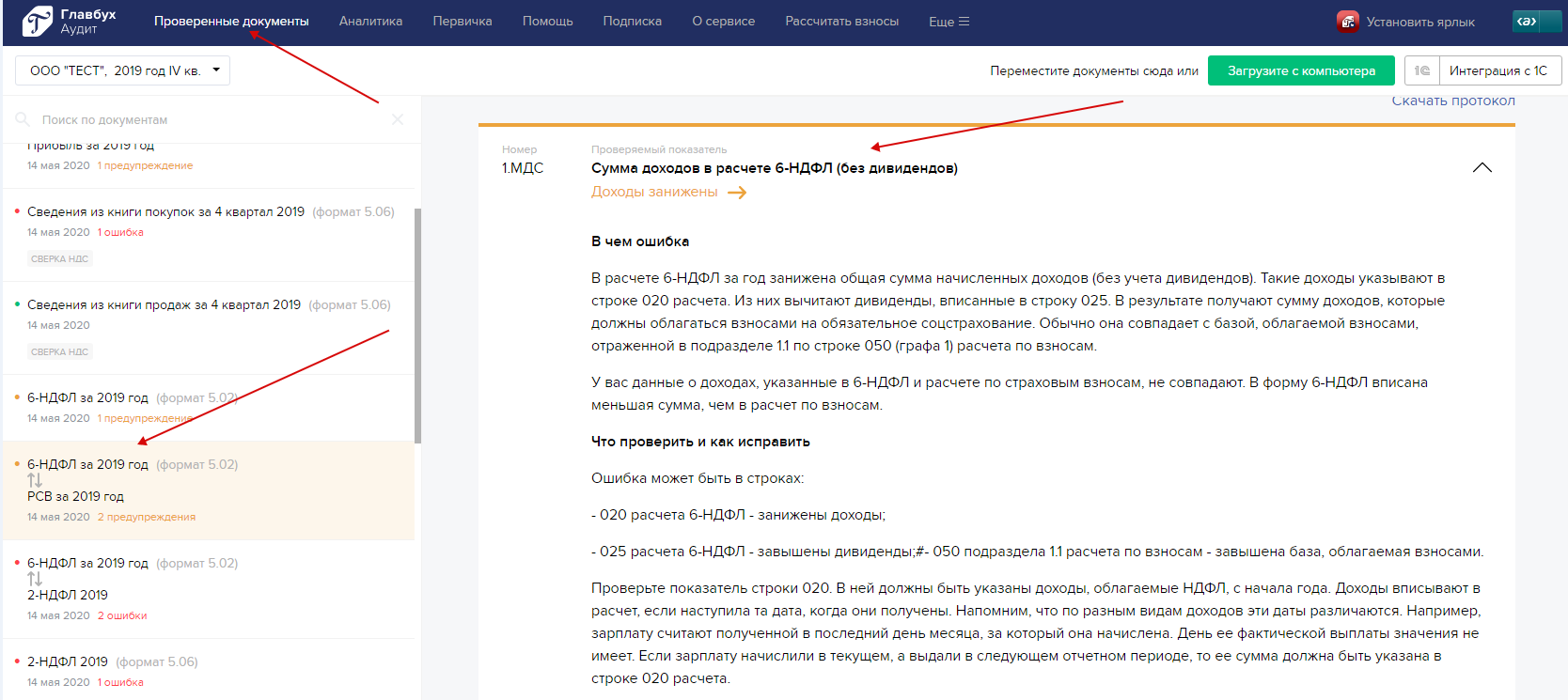This screenshot has height=700, width=1568.
Task: Click the check title Сумма доходов в расчете 6-НДФЛ
Action: point(775,168)
